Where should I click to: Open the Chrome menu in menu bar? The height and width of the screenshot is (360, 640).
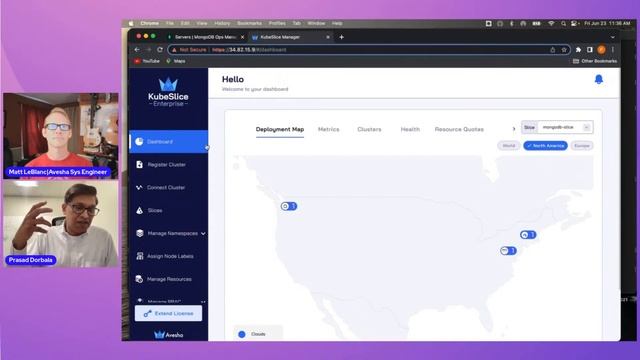pyautogui.click(x=149, y=24)
